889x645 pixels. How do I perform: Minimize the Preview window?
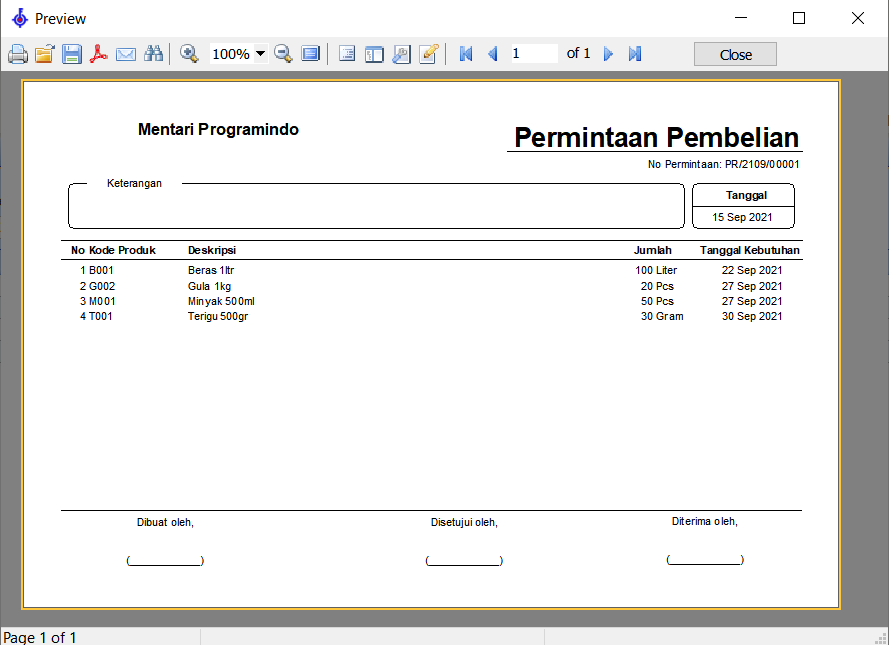(740, 18)
